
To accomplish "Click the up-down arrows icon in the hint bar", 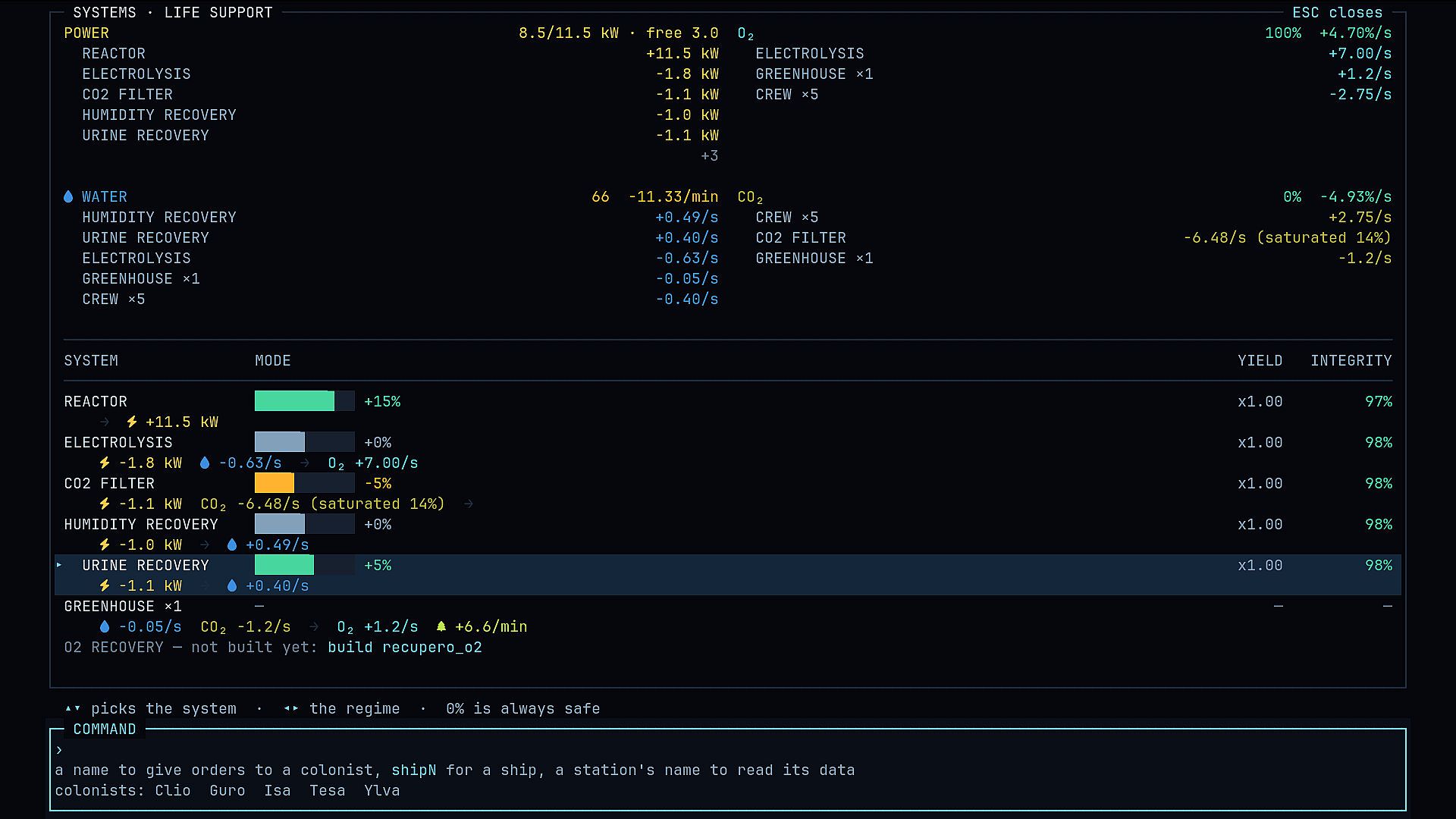I will pyautogui.click(x=73, y=708).
